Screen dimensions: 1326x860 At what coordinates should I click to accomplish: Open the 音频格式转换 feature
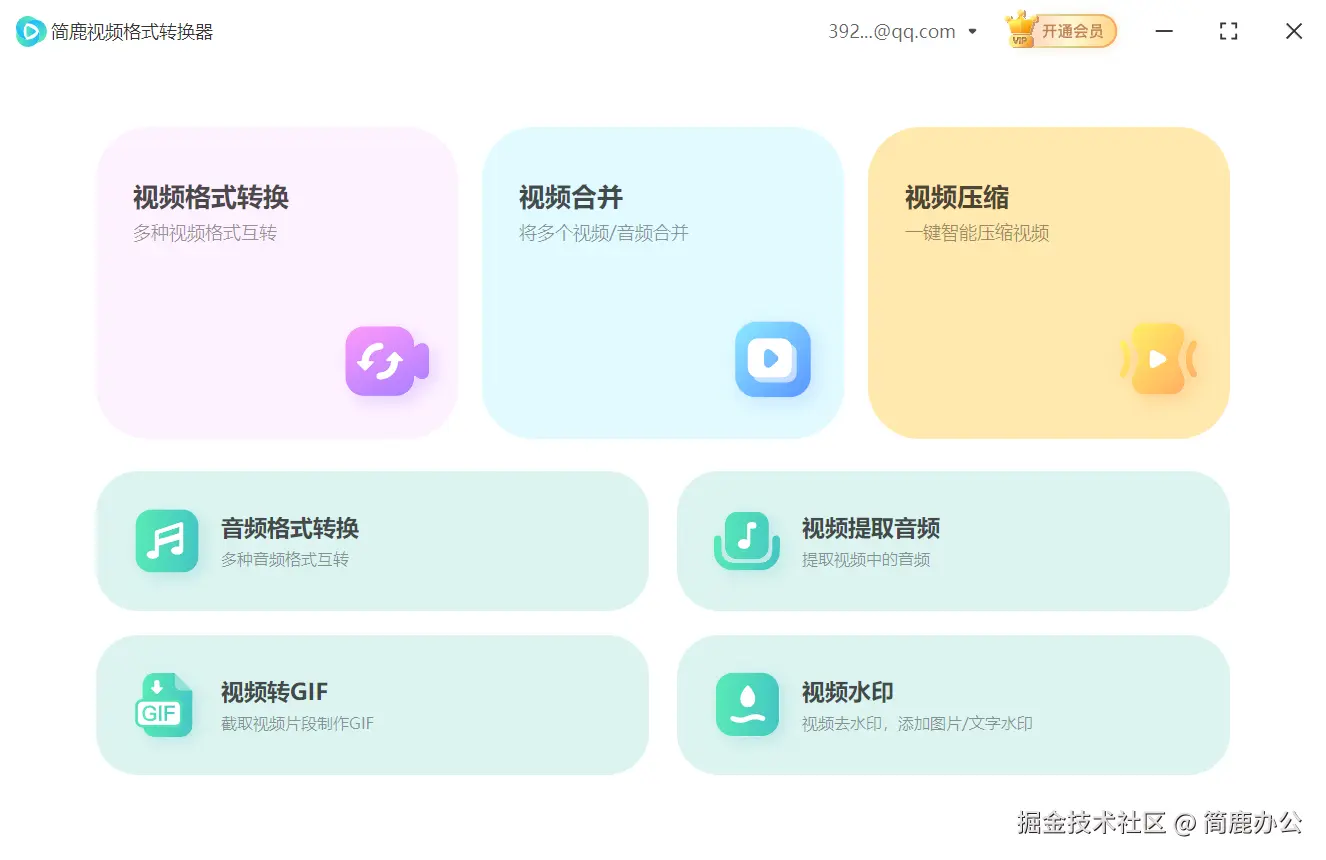[372, 541]
